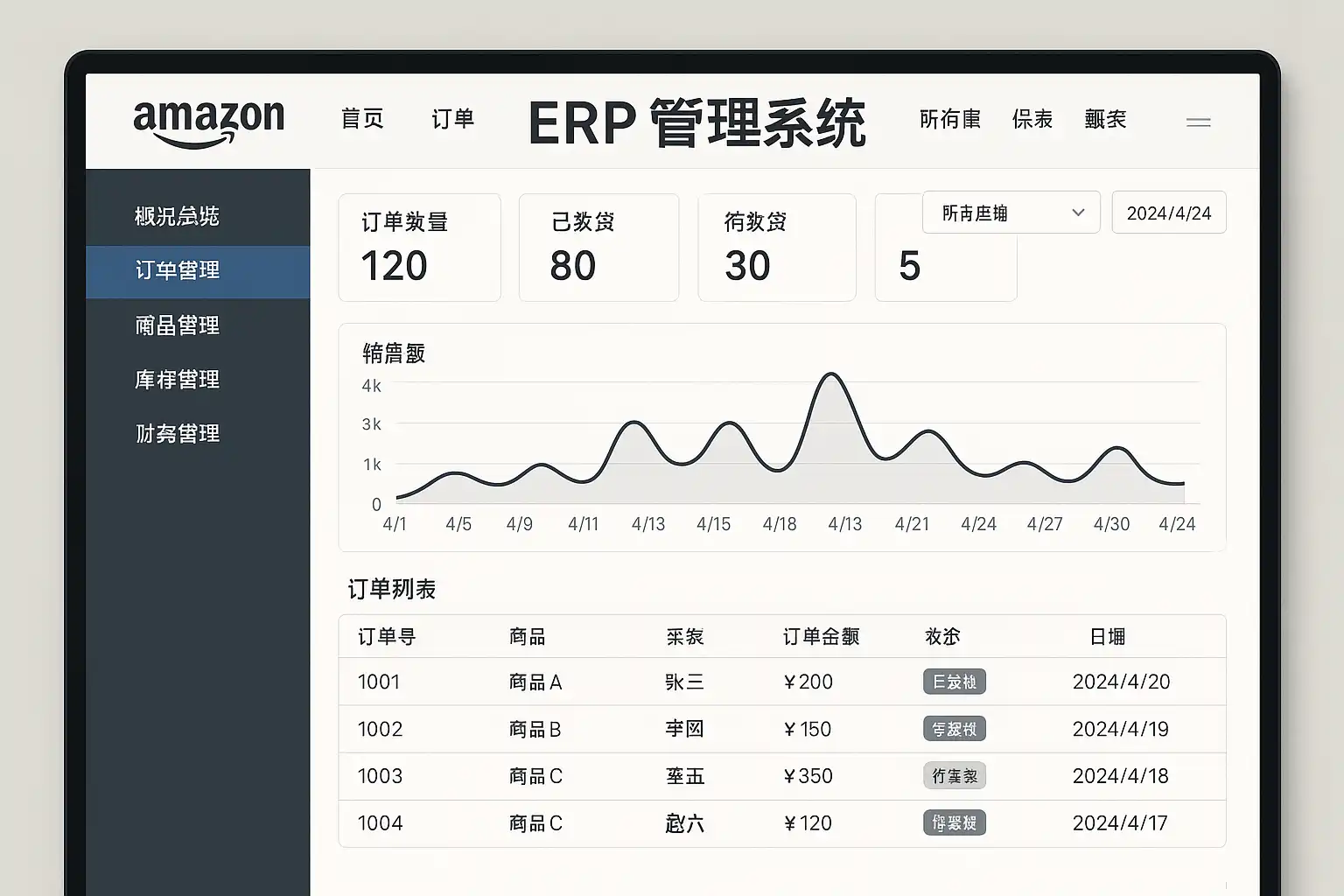1344x896 pixels.
Task: Click the 2024/4/24 date field
Action: tap(1168, 213)
